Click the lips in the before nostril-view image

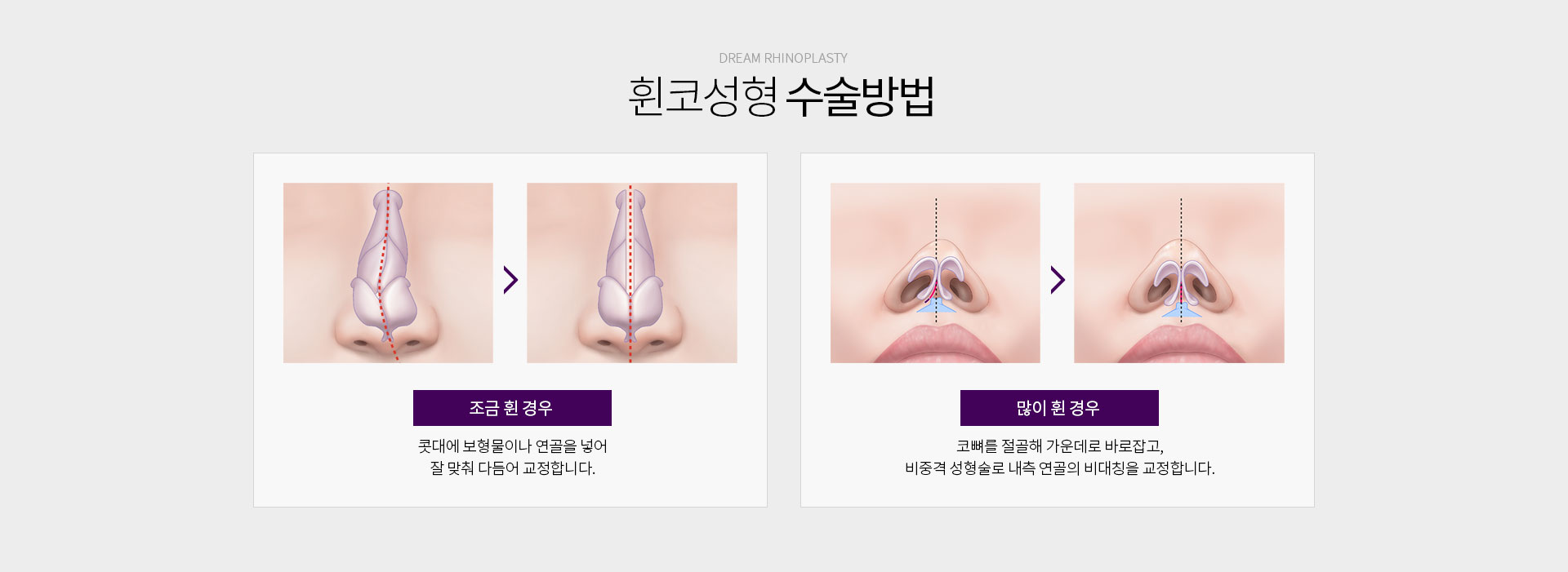(937, 344)
